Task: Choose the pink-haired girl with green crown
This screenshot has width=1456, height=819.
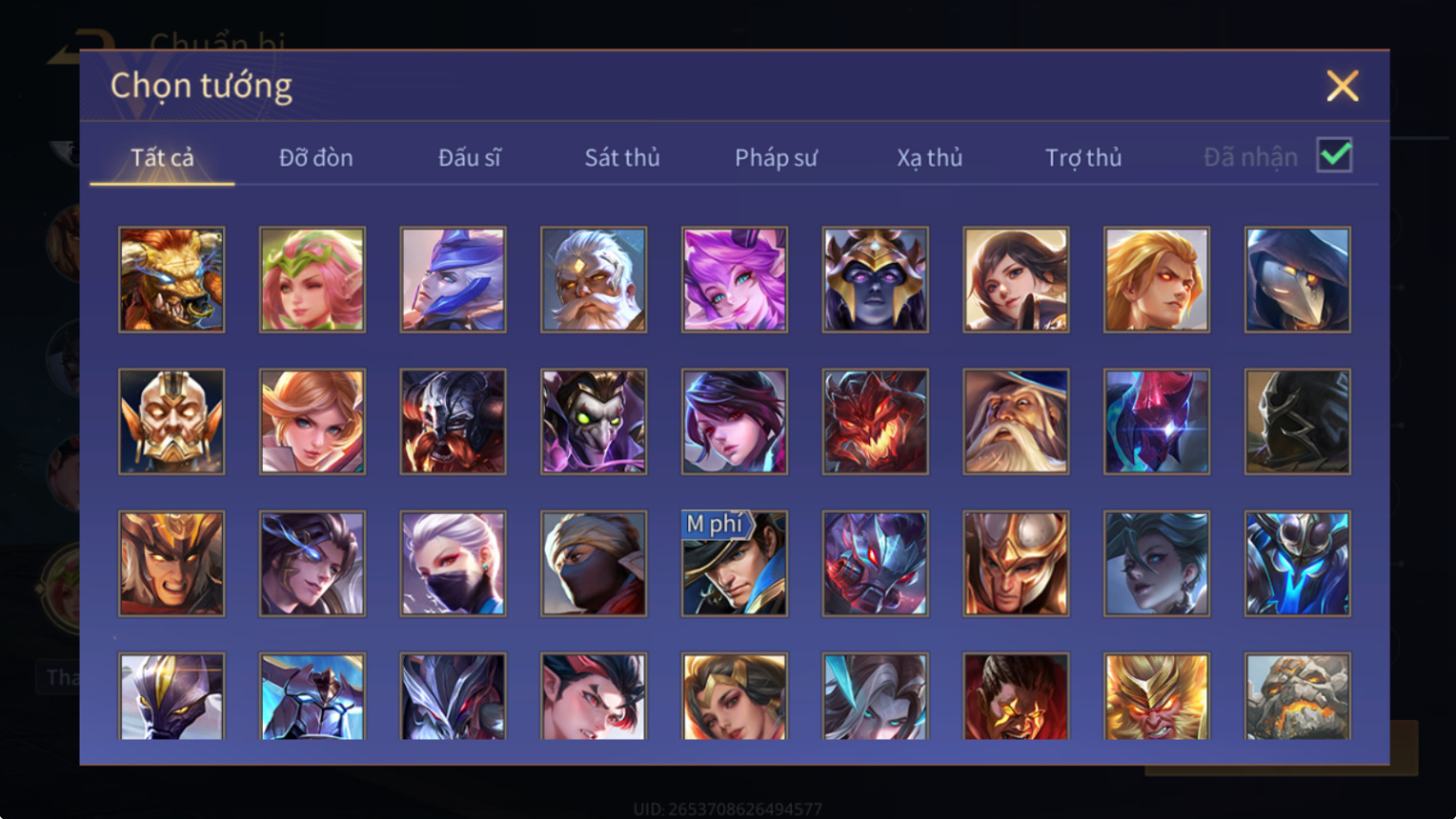Action: (313, 279)
